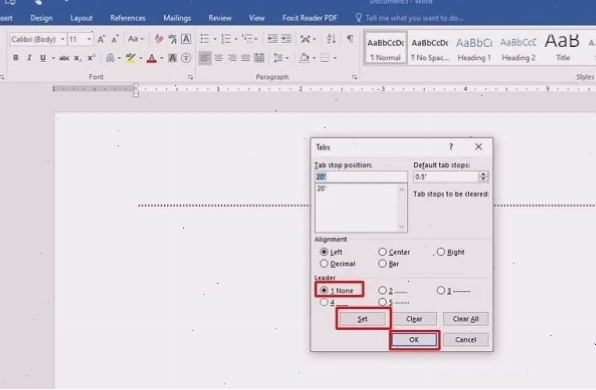The image size is (596, 390).
Task: Select Center alignment radio
Action: (382, 252)
